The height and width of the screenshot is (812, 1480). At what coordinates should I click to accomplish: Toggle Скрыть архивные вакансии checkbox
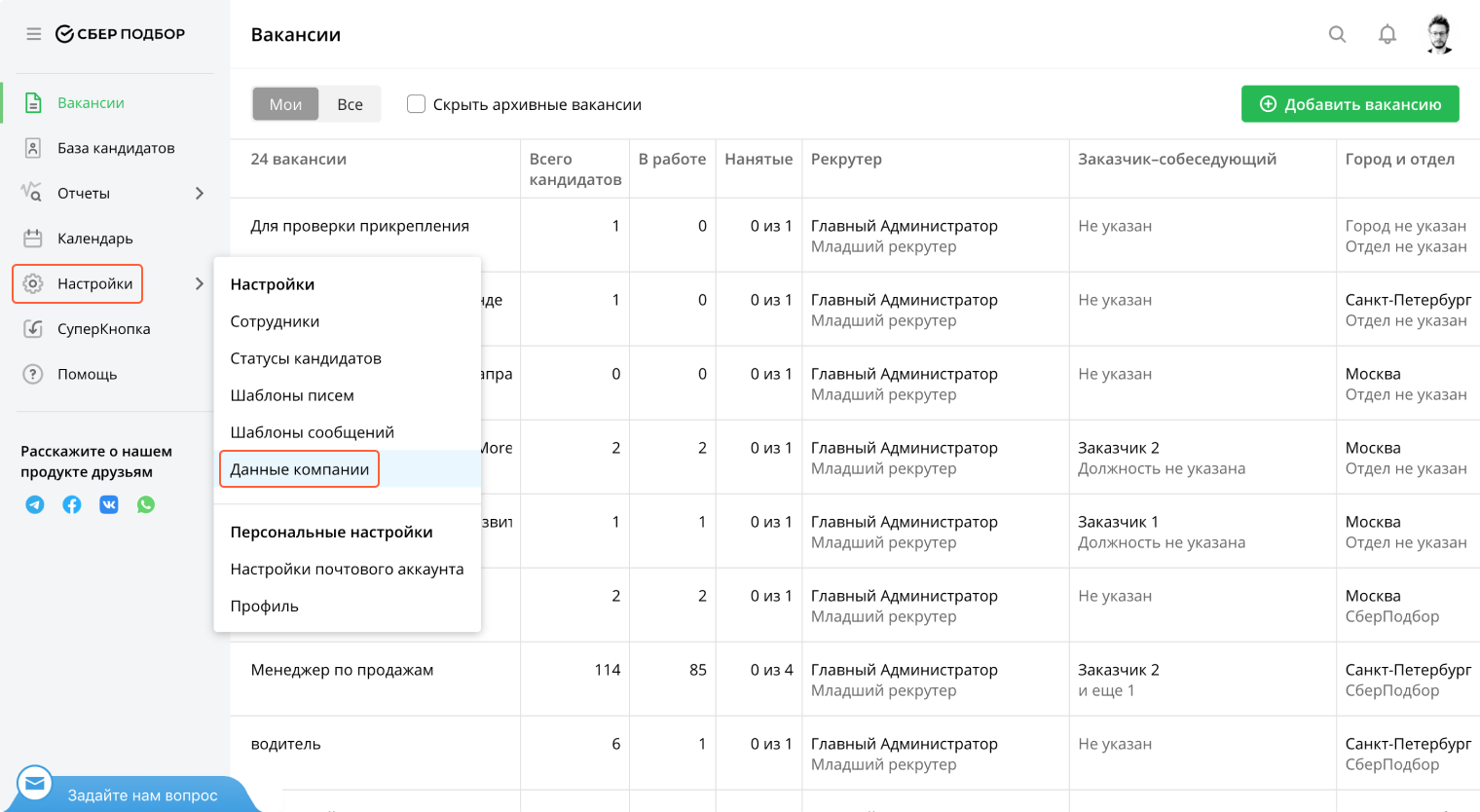pos(416,104)
